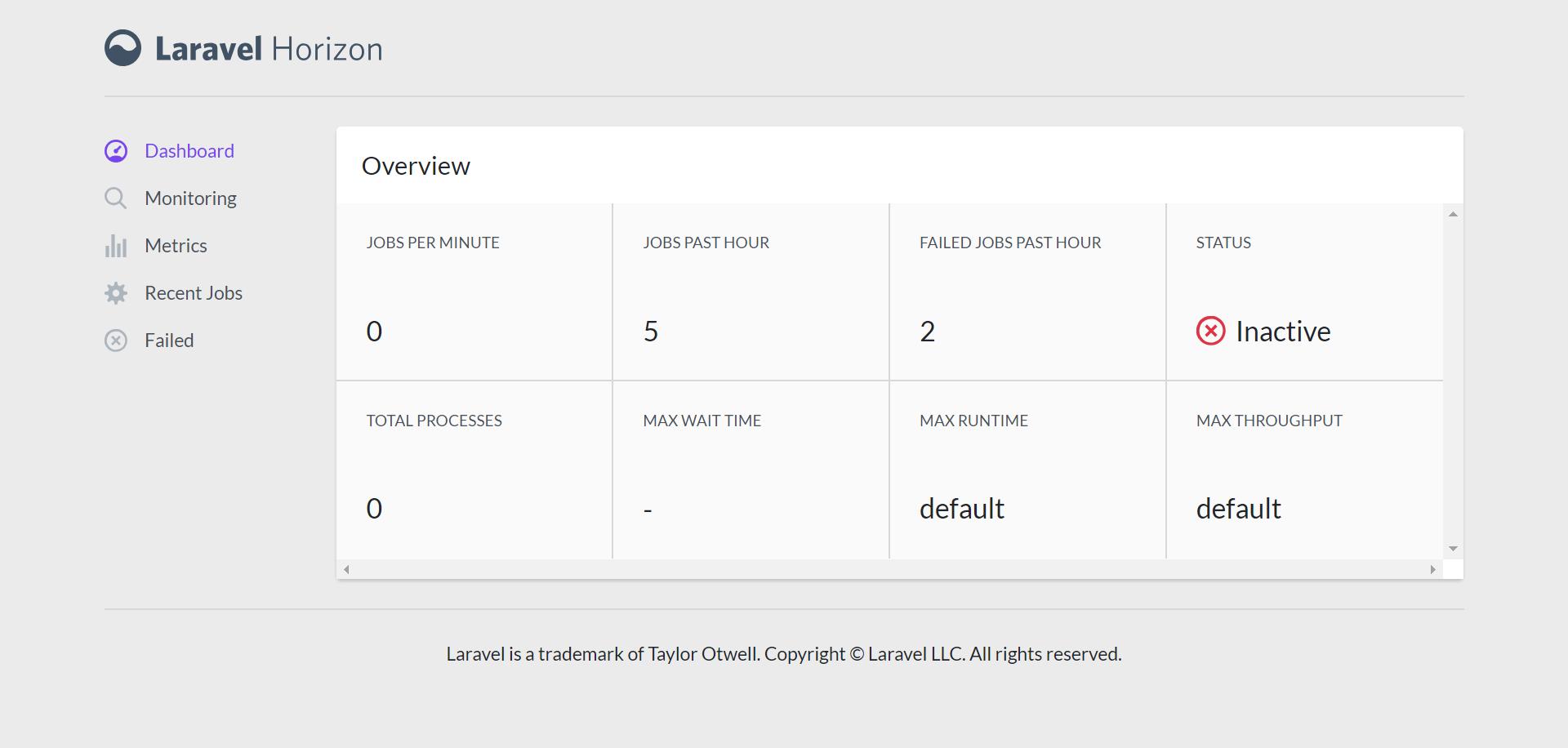1568x748 pixels.
Task: Click the Laravel Horizon logo icon
Action: [x=122, y=48]
